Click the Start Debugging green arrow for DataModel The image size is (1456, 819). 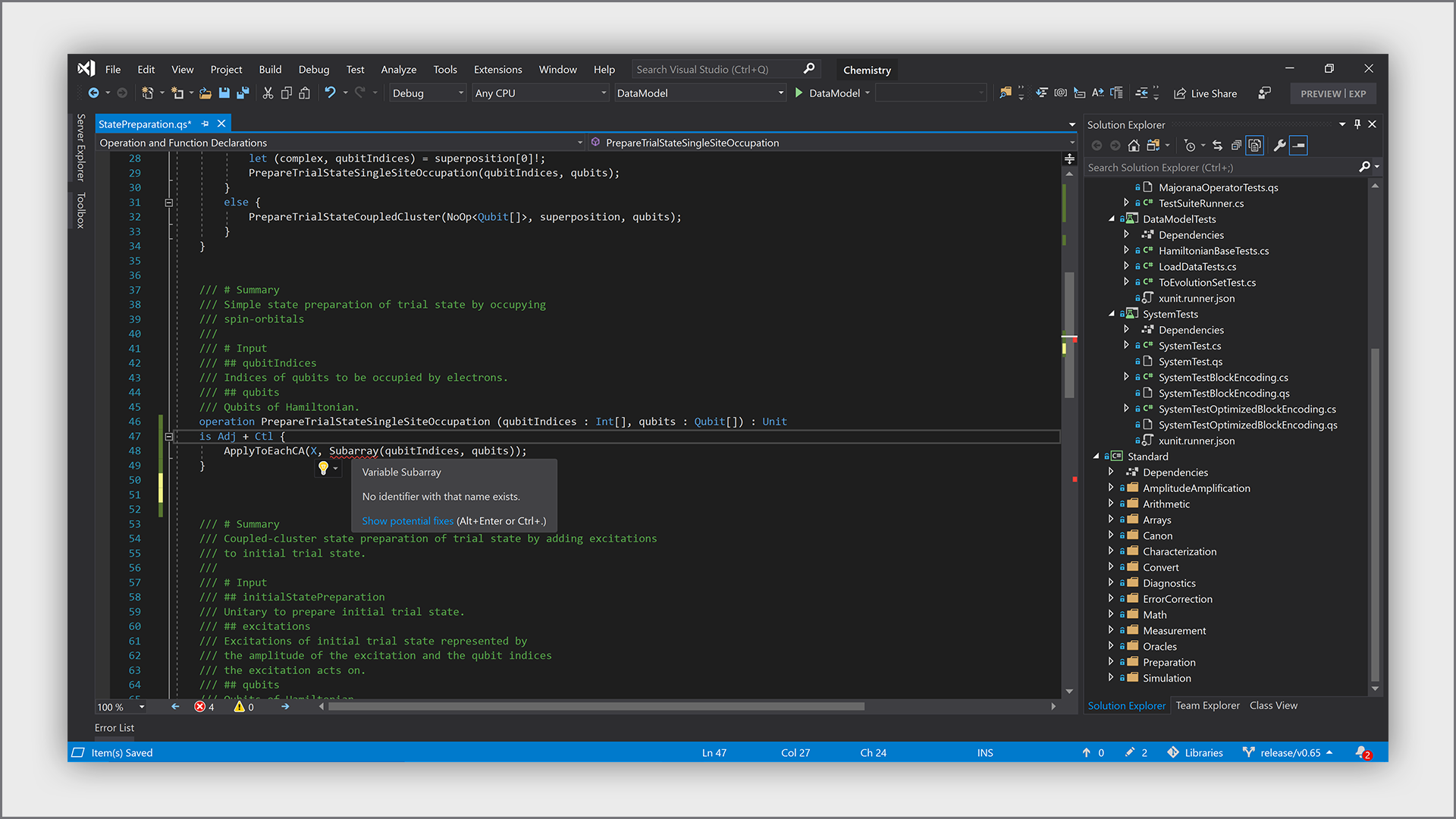[799, 93]
